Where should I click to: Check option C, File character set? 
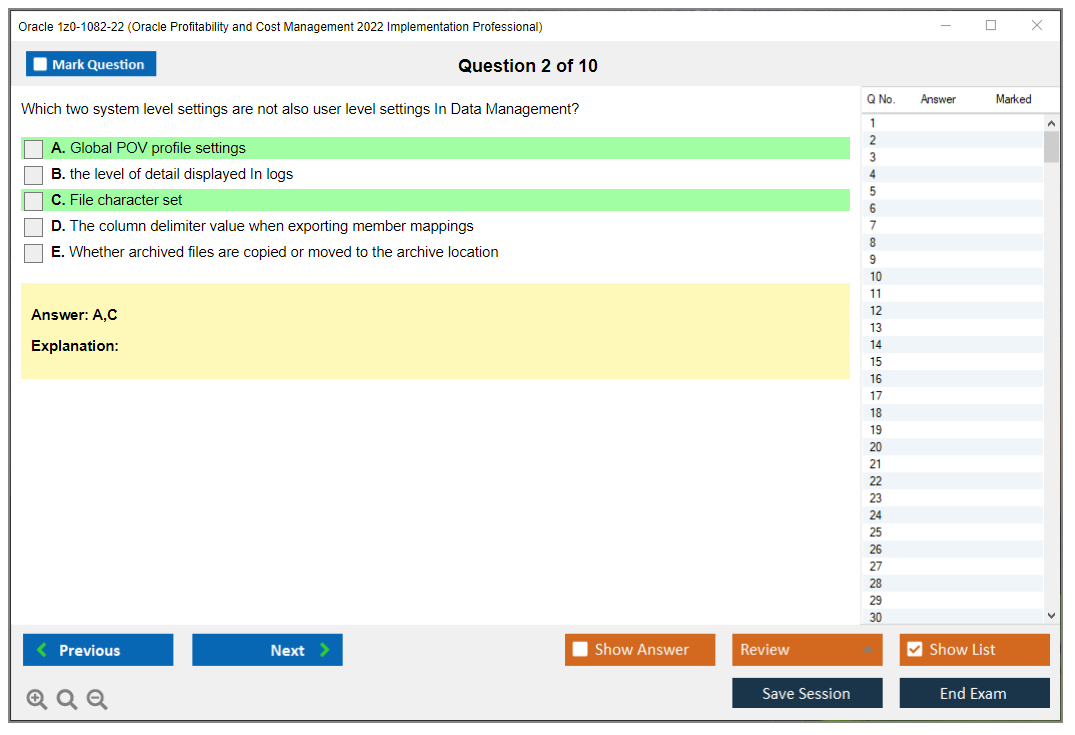click(33, 200)
